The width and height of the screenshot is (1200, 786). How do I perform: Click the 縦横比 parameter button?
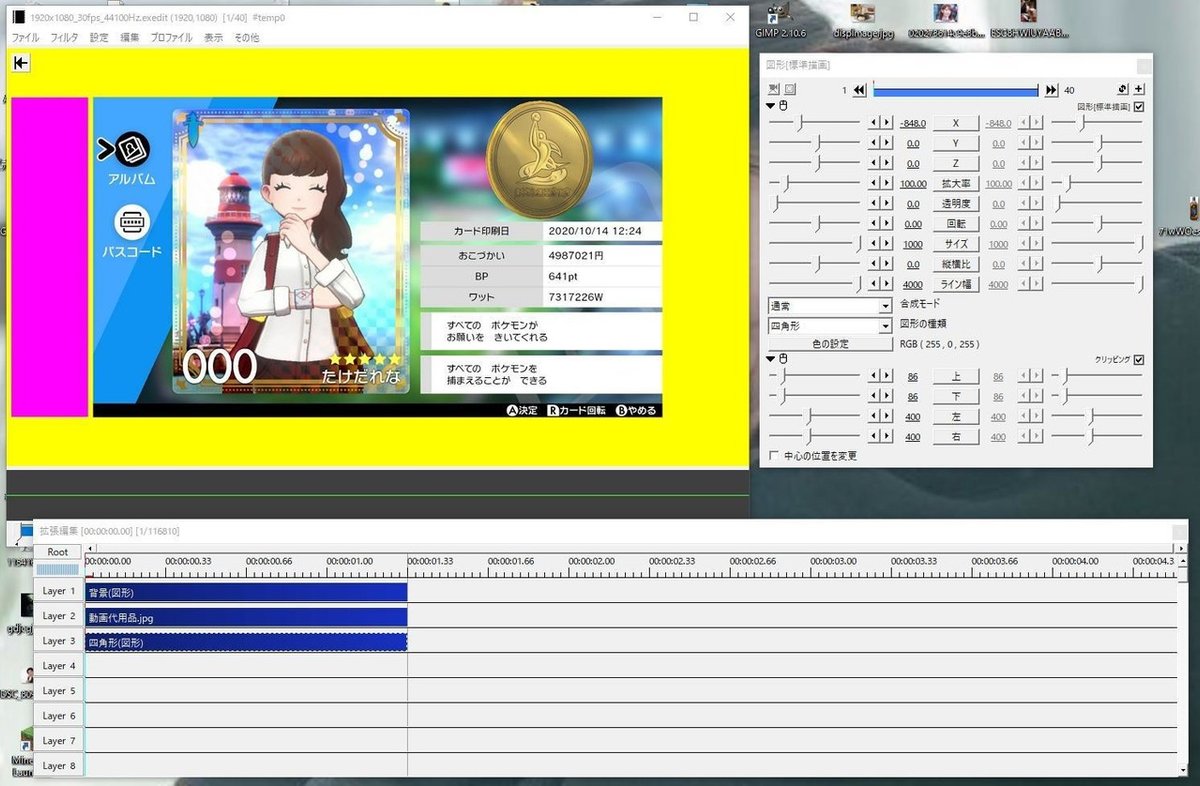[956, 264]
